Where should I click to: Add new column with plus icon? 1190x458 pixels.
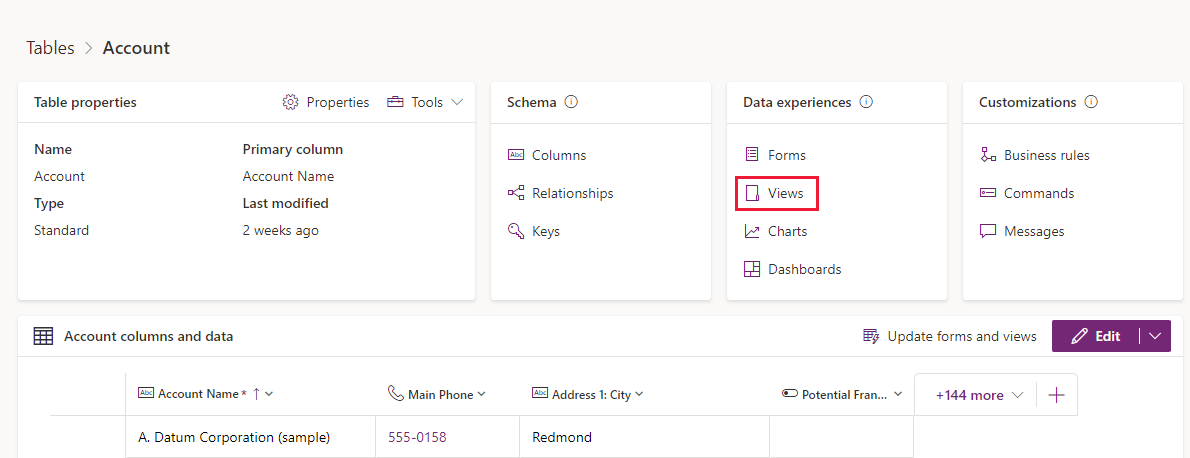point(1056,395)
